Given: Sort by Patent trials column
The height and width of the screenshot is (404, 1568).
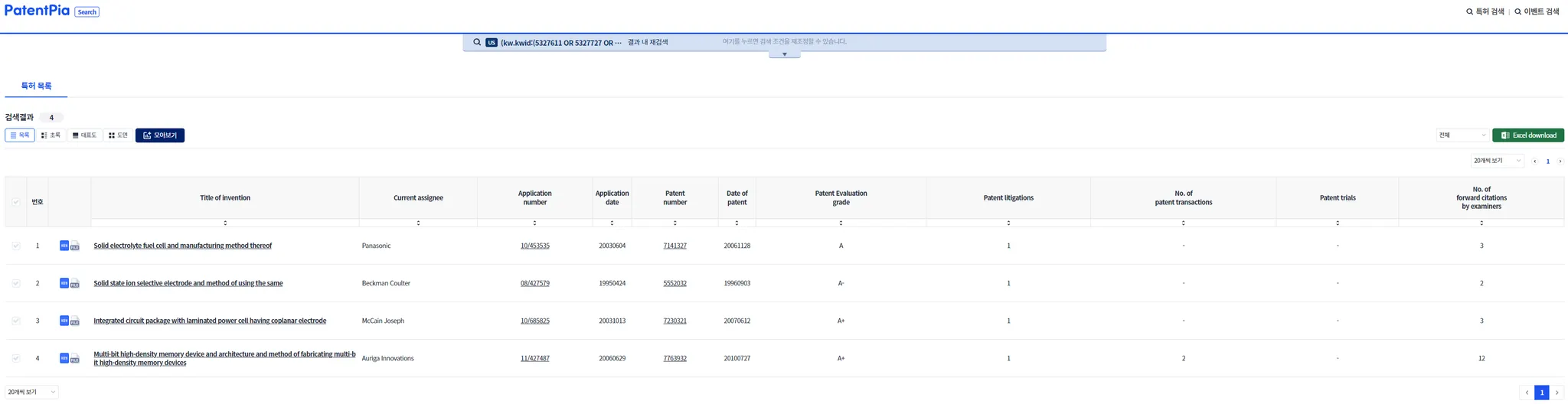Looking at the screenshot, I should [x=1338, y=223].
